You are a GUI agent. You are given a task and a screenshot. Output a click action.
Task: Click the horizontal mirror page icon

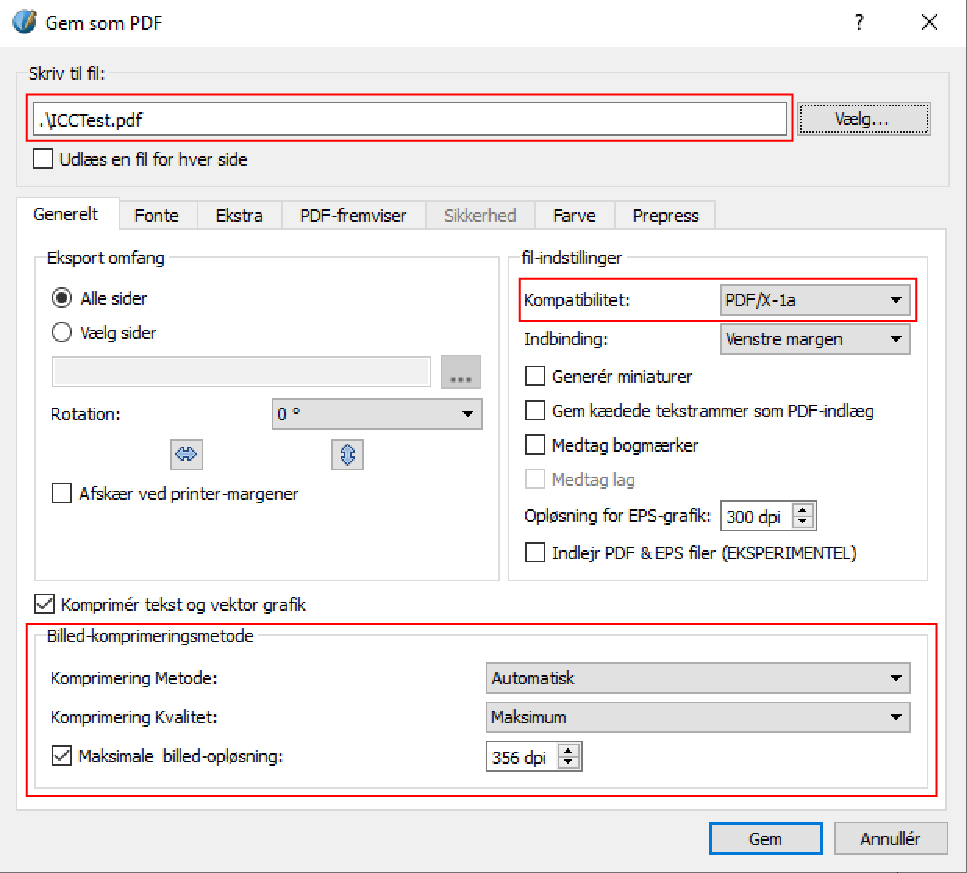pos(186,454)
